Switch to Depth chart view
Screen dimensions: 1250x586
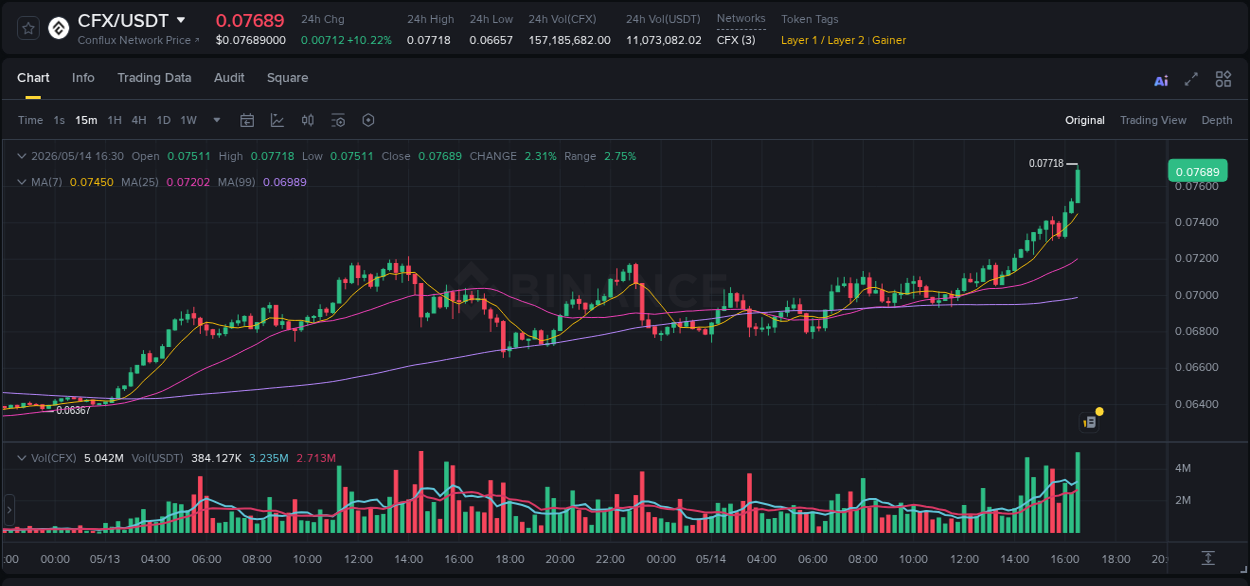(x=1217, y=120)
